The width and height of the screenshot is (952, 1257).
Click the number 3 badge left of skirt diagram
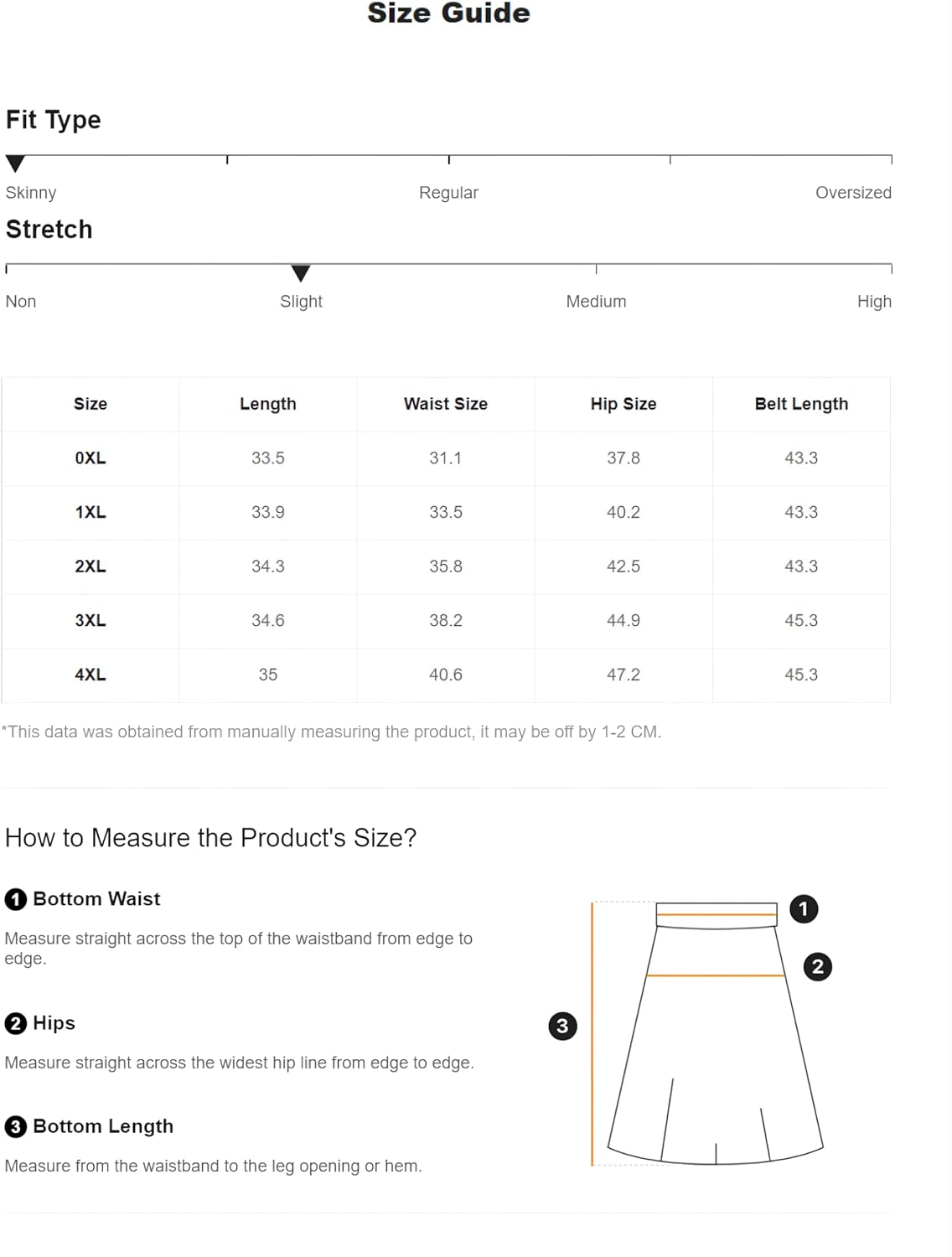pos(562,1026)
